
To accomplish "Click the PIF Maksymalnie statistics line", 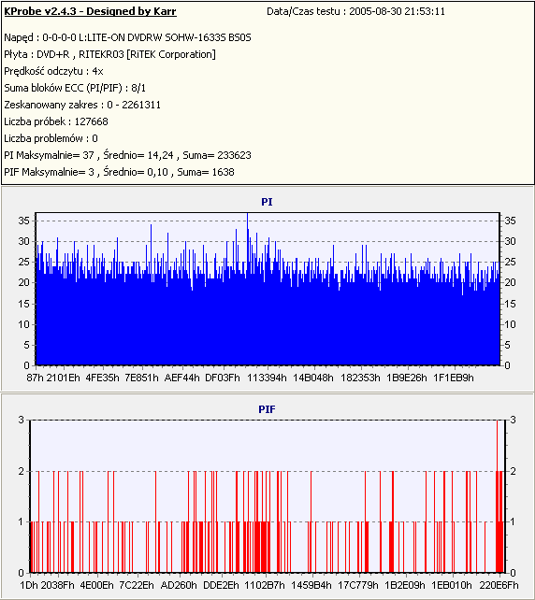I will coord(119,172).
